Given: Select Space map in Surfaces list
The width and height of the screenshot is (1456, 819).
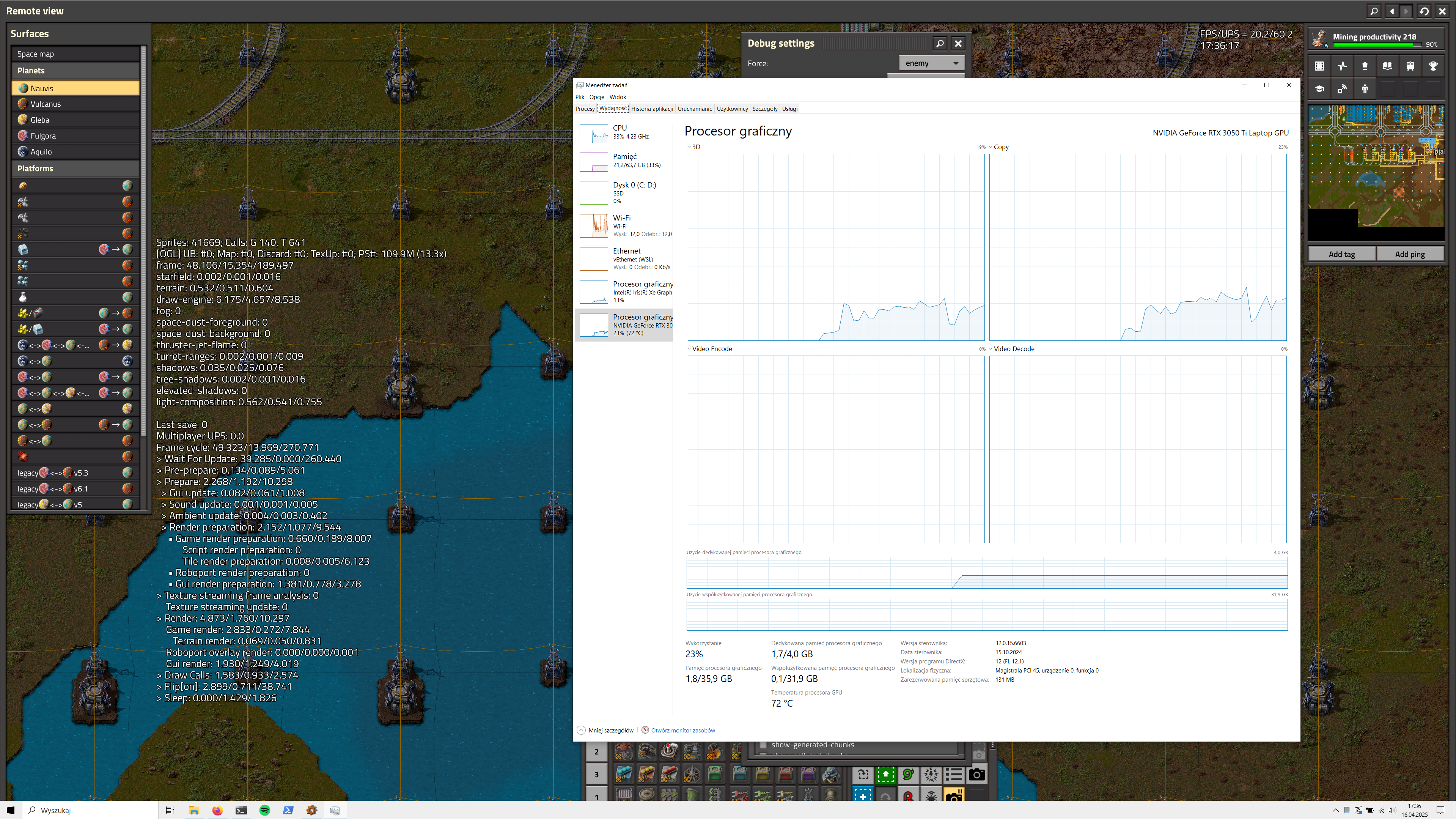Looking at the screenshot, I should (75, 54).
